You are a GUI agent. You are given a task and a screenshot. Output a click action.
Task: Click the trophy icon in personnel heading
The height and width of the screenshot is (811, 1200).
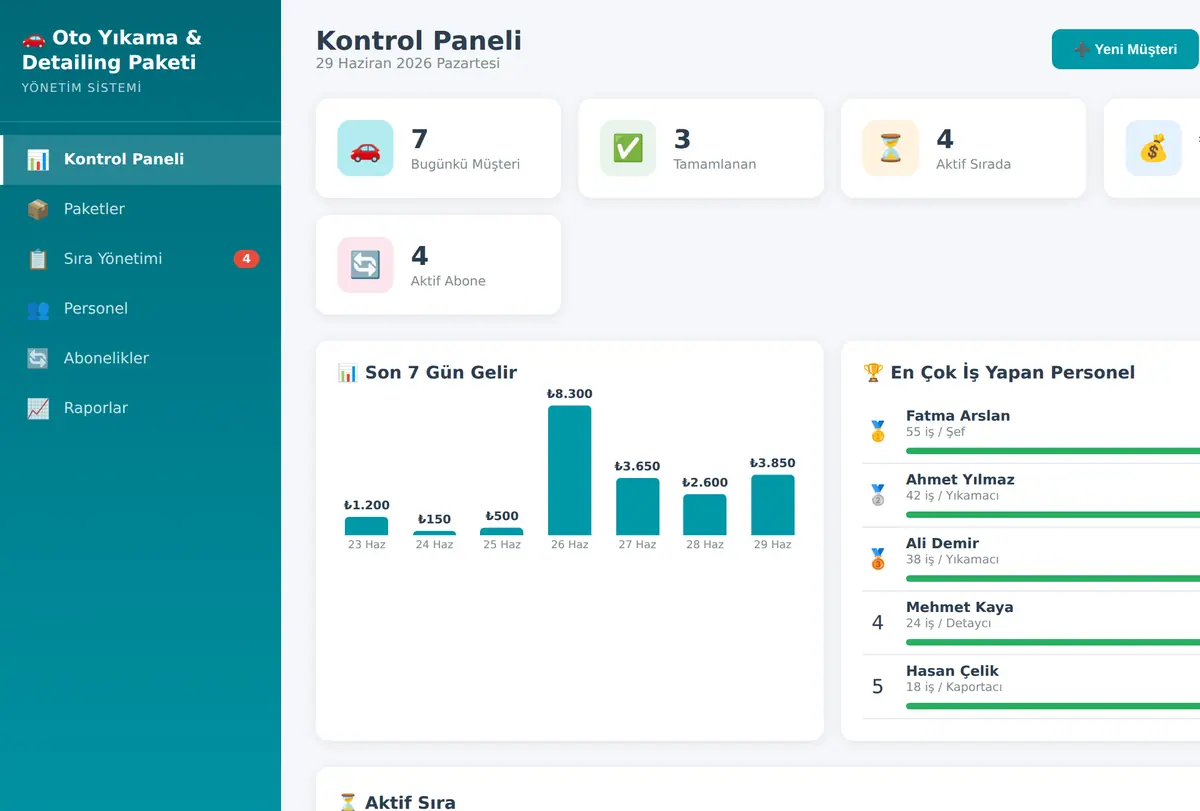(873, 373)
